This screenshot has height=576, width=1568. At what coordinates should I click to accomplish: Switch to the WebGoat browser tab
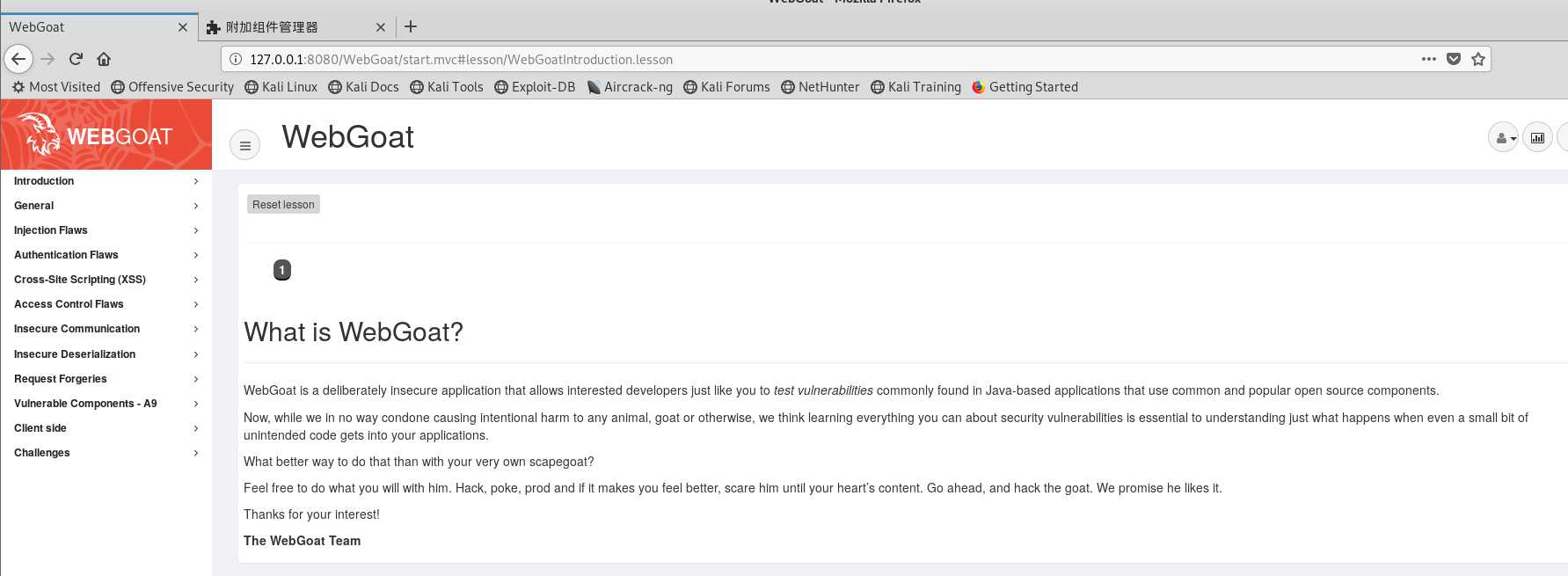pyautogui.click(x=98, y=27)
